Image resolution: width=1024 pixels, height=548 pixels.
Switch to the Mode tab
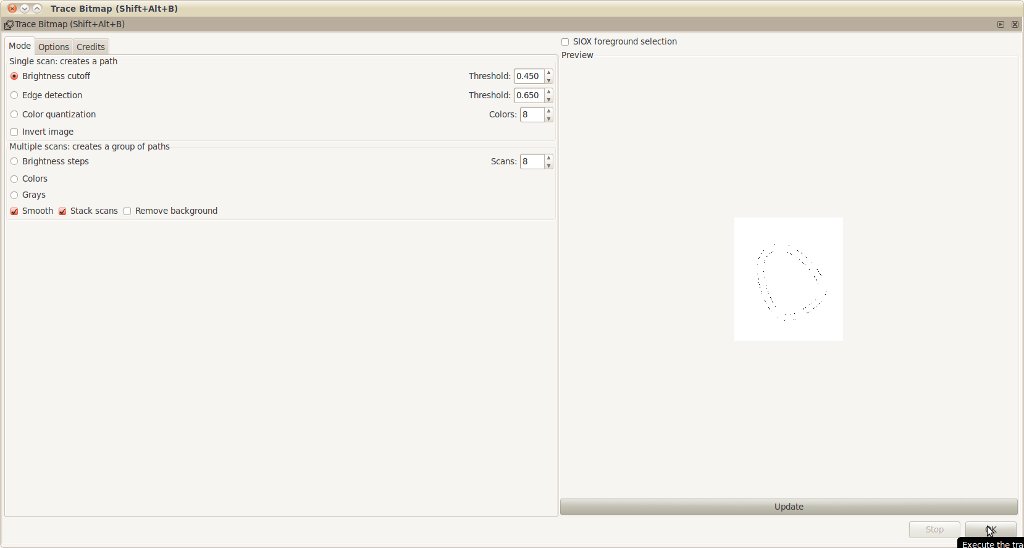pos(20,46)
